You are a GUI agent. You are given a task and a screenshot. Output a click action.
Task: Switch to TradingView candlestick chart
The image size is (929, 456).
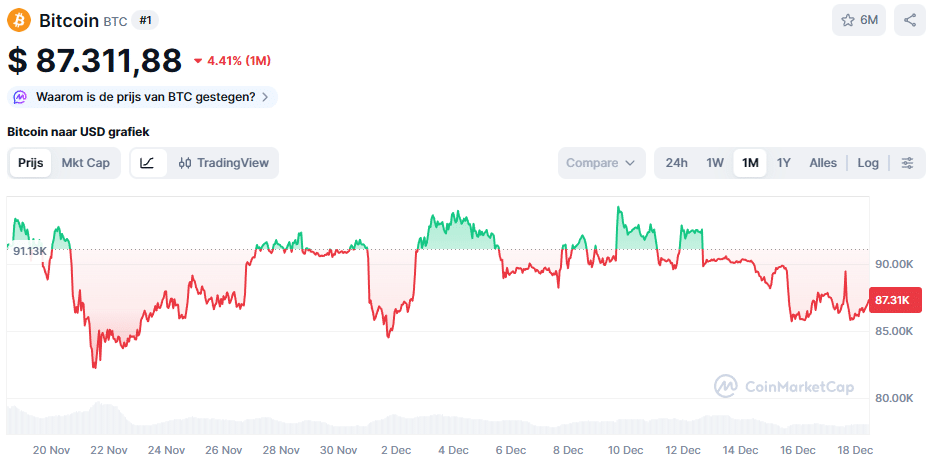[224, 163]
